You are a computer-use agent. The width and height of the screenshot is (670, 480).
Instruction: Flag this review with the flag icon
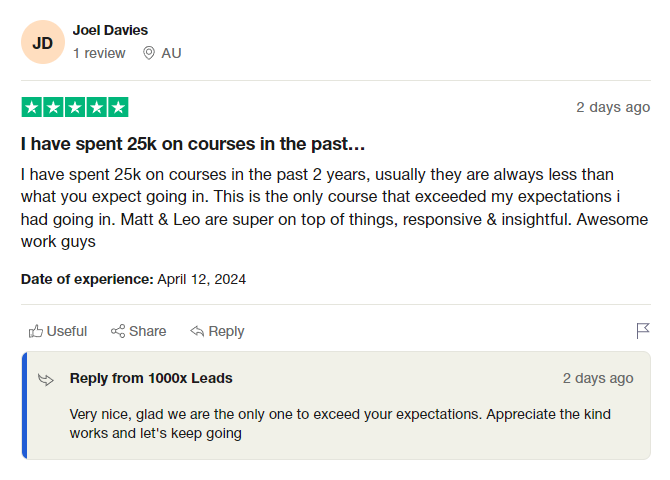(x=643, y=331)
